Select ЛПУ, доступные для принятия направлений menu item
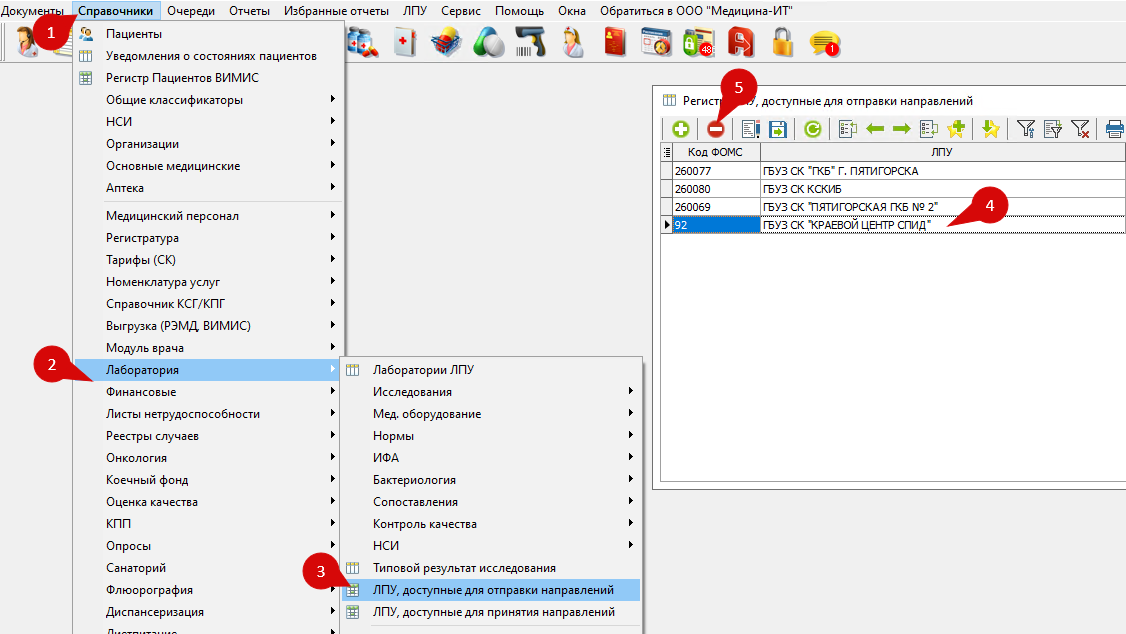The width and height of the screenshot is (1126, 634). pos(493,612)
